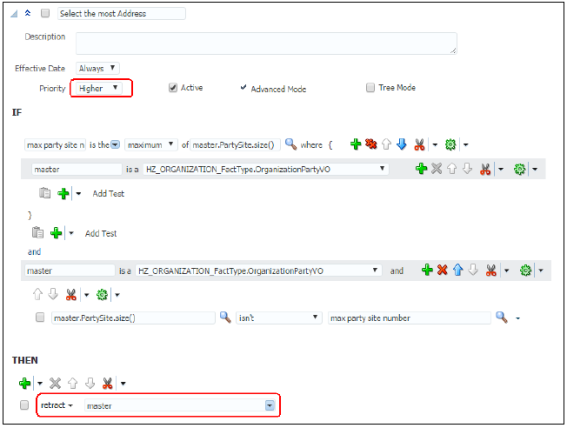567x428 pixels.
Task: Open the magnifier next to the master.PartySite.size() test
Action: pyautogui.click(x=225, y=317)
